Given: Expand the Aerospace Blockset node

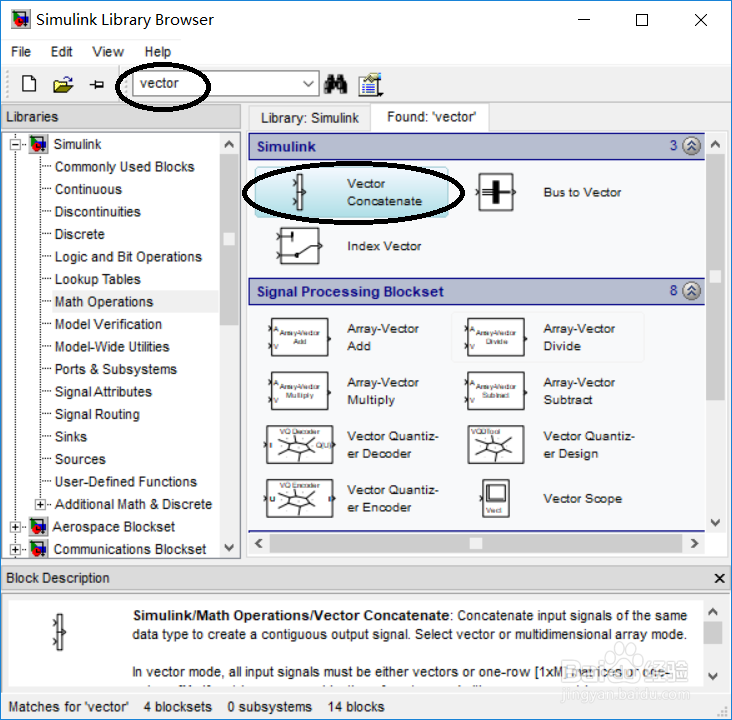Looking at the screenshot, I should [x=15, y=527].
